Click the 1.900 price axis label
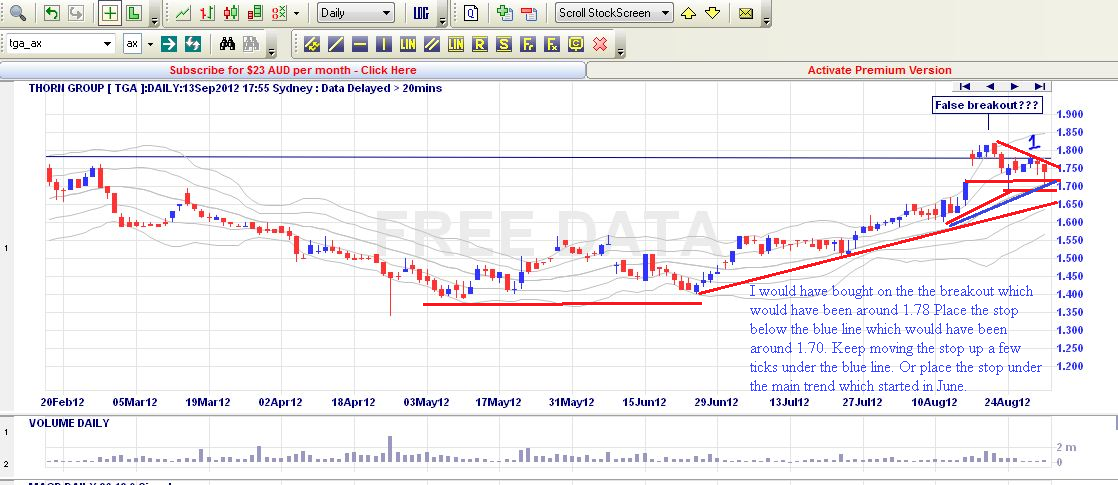The height and width of the screenshot is (485, 1118). pos(1070,114)
